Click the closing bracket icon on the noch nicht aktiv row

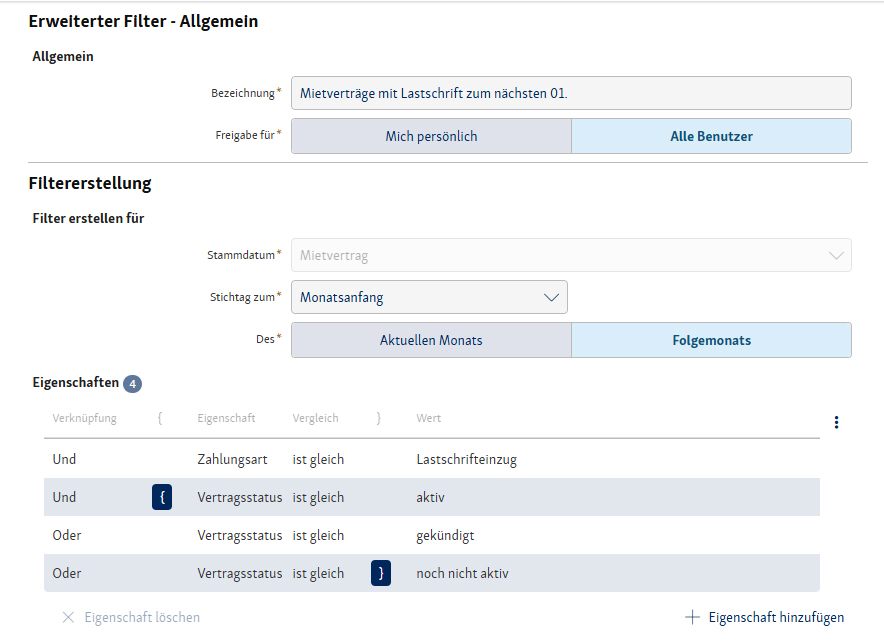coord(380,573)
